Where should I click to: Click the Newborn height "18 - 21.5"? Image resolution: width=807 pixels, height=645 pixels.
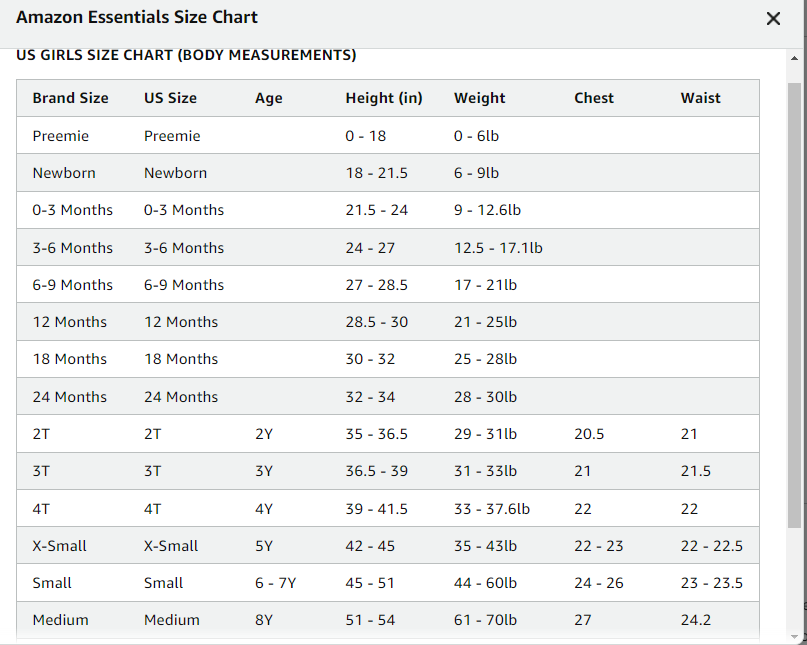click(376, 173)
